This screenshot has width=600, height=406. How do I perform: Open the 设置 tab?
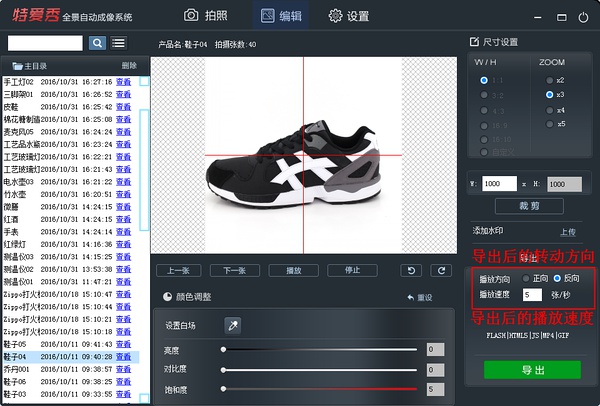pyautogui.click(x=349, y=16)
